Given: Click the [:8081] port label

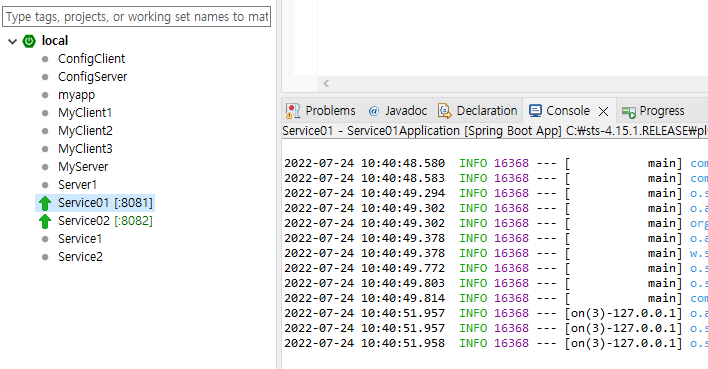Looking at the screenshot, I should (x=134, y=203).
